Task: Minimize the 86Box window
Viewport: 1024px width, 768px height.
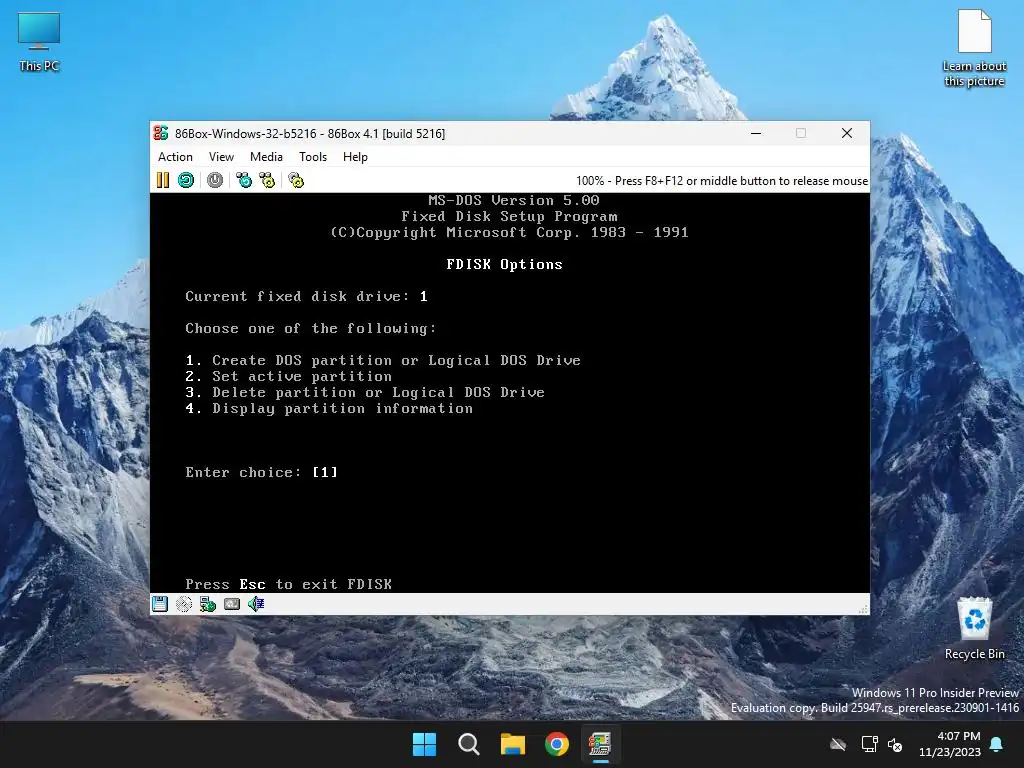Action: pos(756,133)
